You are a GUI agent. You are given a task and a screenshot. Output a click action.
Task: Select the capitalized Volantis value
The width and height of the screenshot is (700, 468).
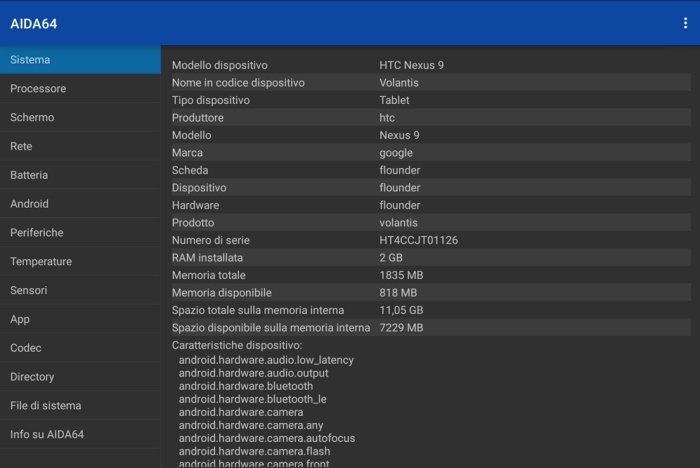pyautogui.click(x=399, y=83)
